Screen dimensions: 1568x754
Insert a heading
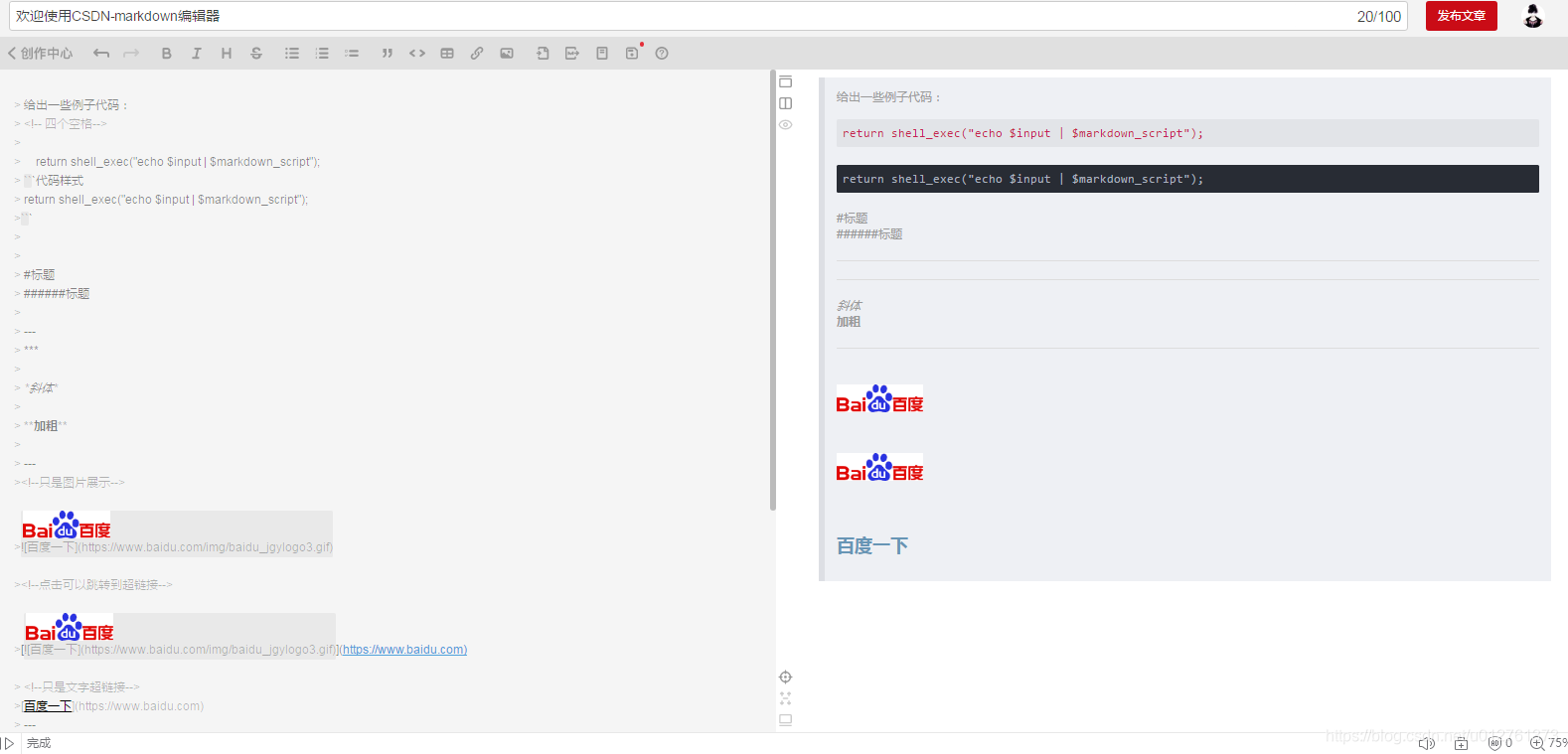point(227,54)
